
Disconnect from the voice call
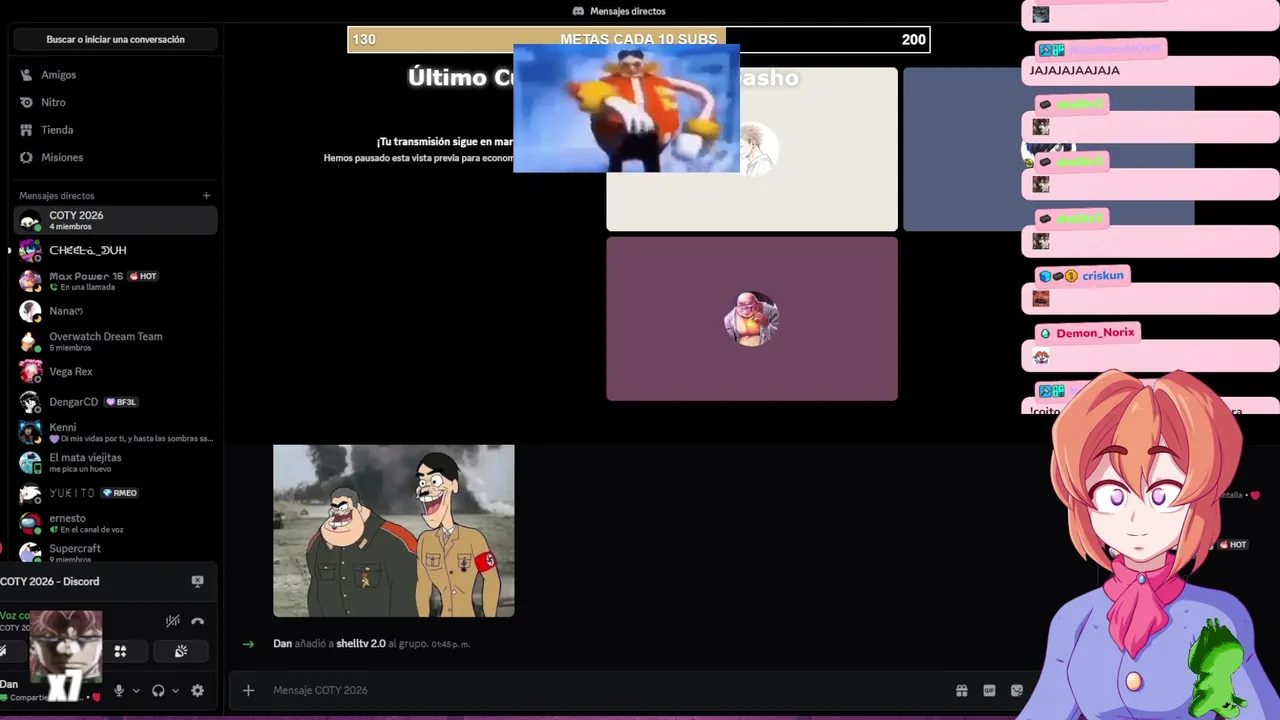pyautogui.click(x=198, y=621)
